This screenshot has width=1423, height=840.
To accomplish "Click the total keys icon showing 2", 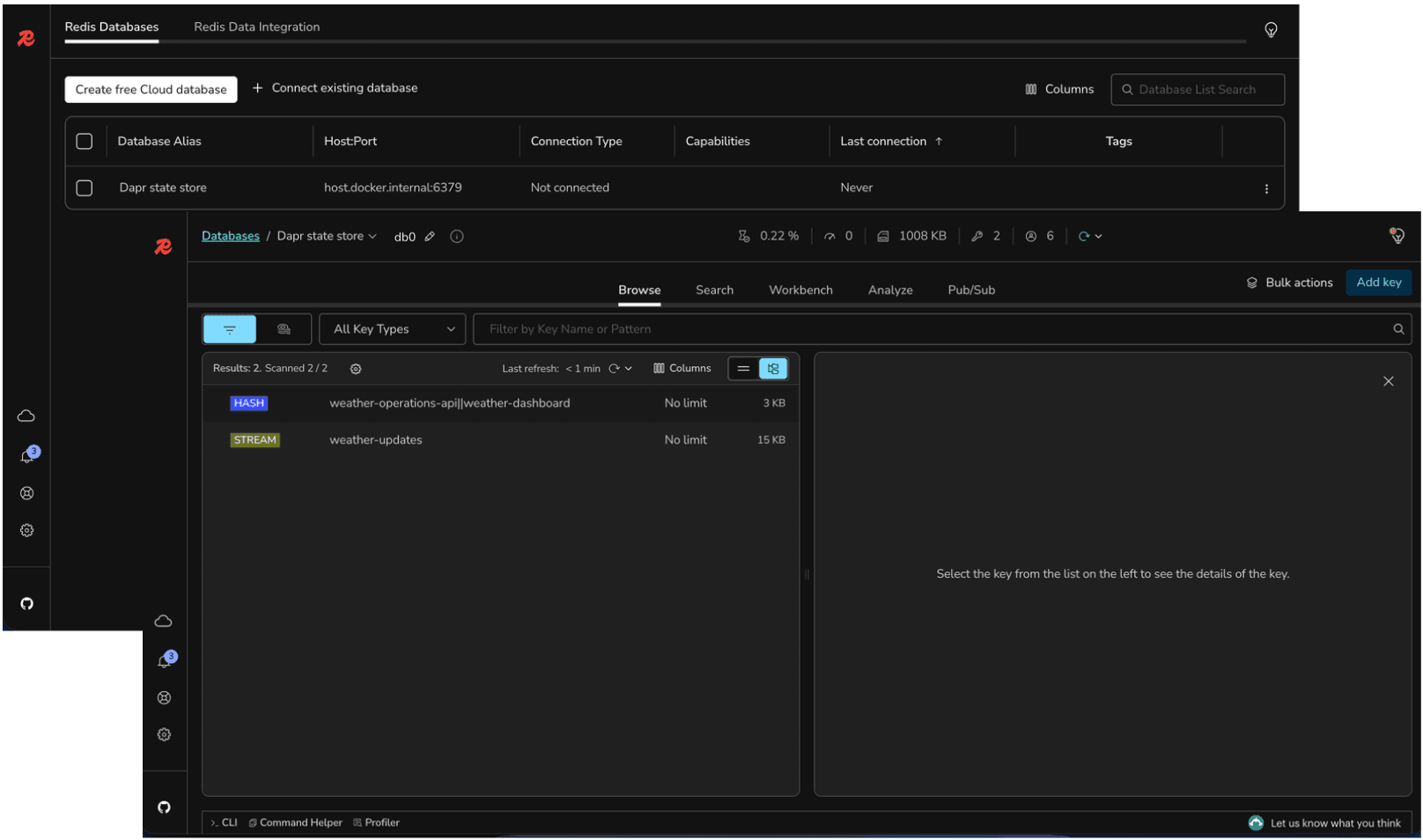I will click(x=977, y=236).
